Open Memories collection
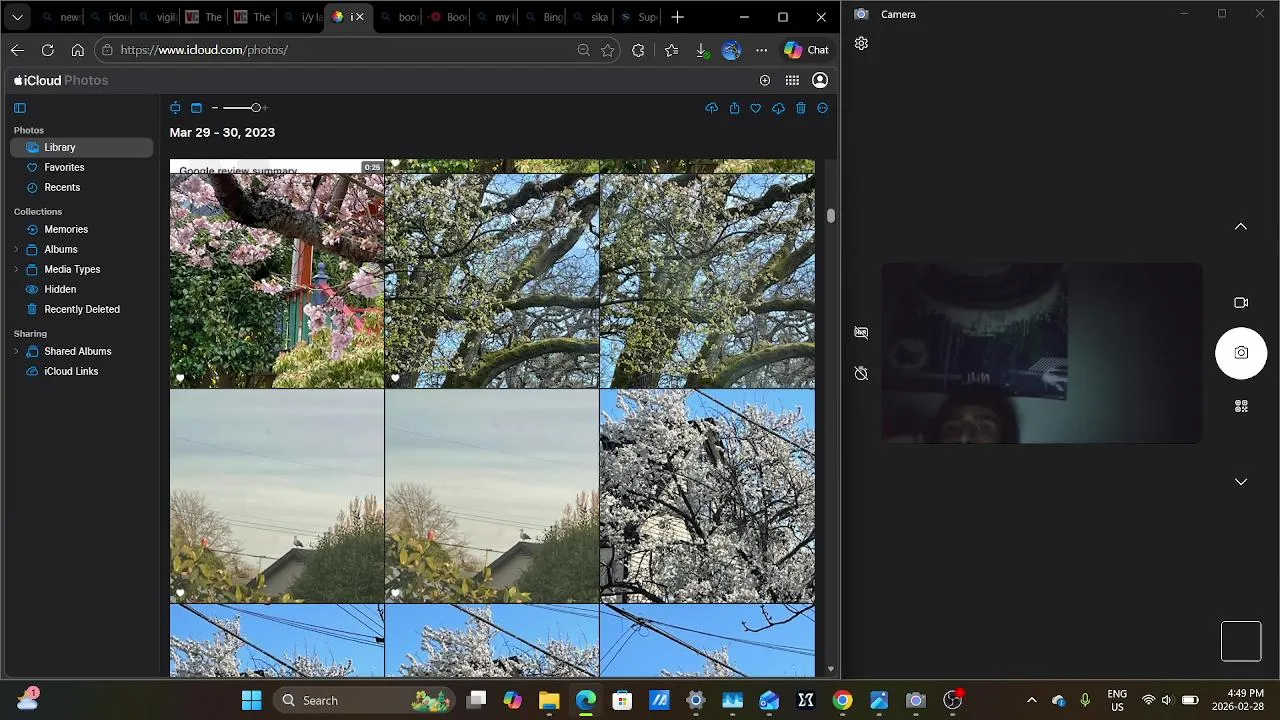The height and width of the screenshot is (720, 1280). tap(82, 229)
